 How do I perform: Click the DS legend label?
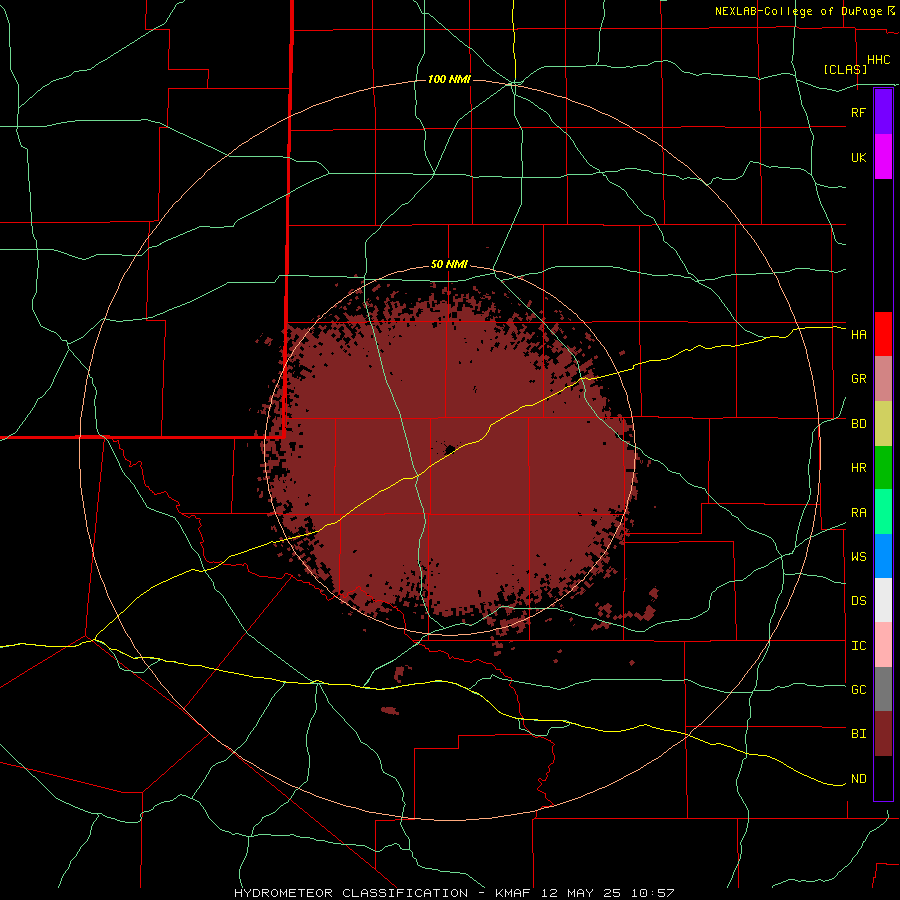[x=858, y=601]
